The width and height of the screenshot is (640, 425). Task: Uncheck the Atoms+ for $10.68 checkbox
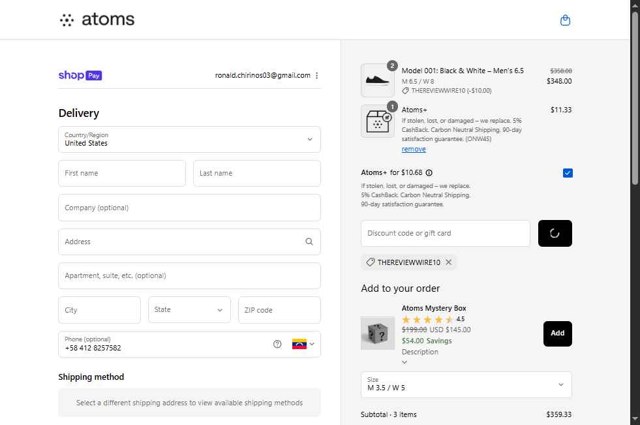tap(567, 173)
